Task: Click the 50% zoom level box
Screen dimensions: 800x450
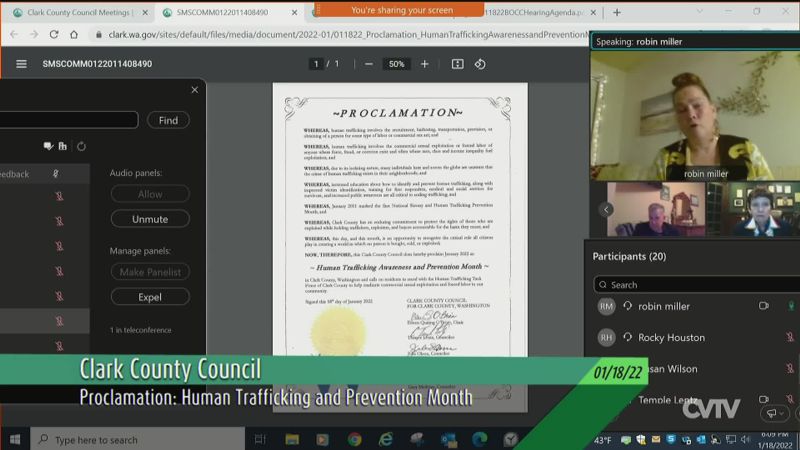Action: 396,64
